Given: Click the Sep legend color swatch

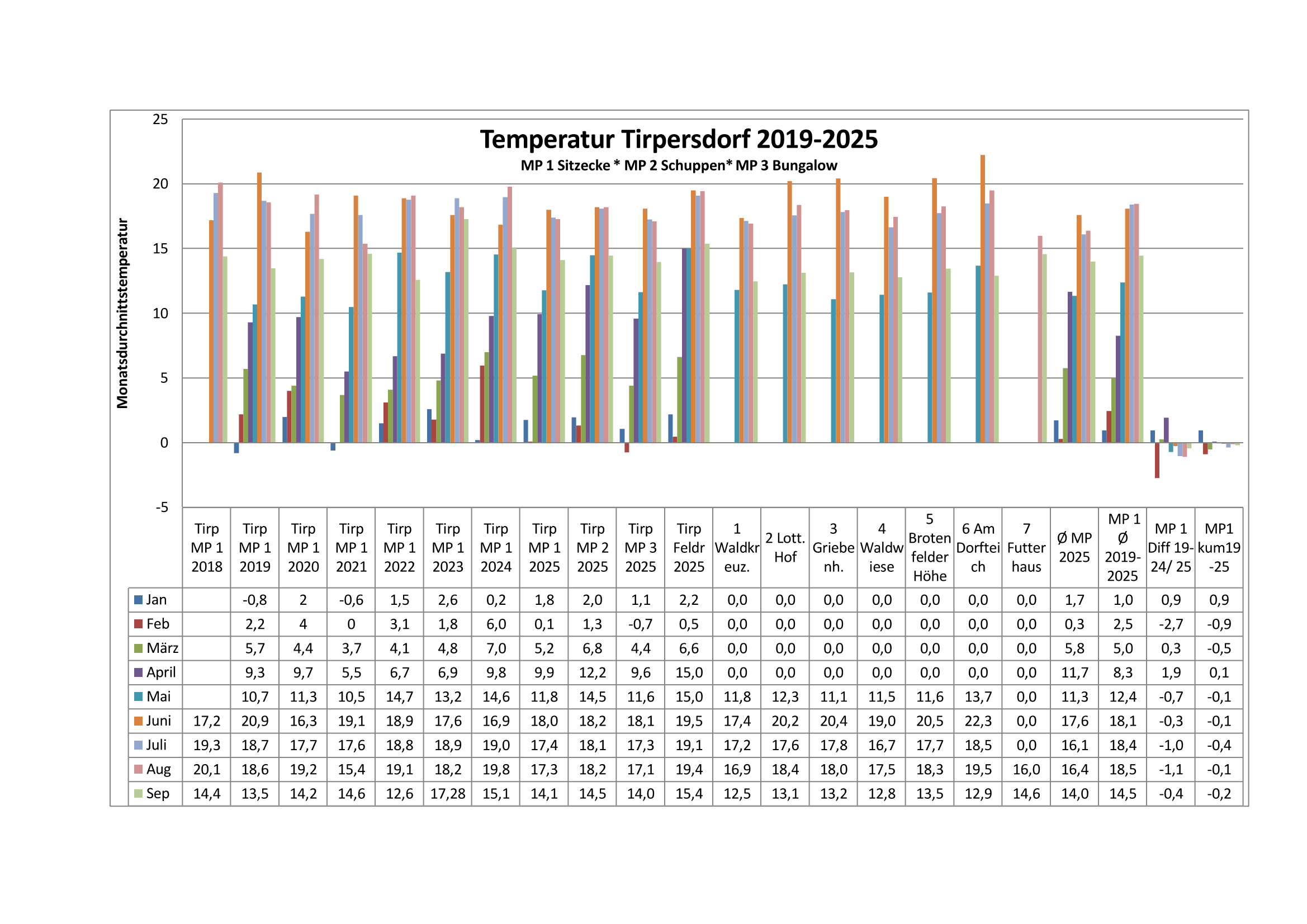Looking at the screenshot, I should click(138, 793).
